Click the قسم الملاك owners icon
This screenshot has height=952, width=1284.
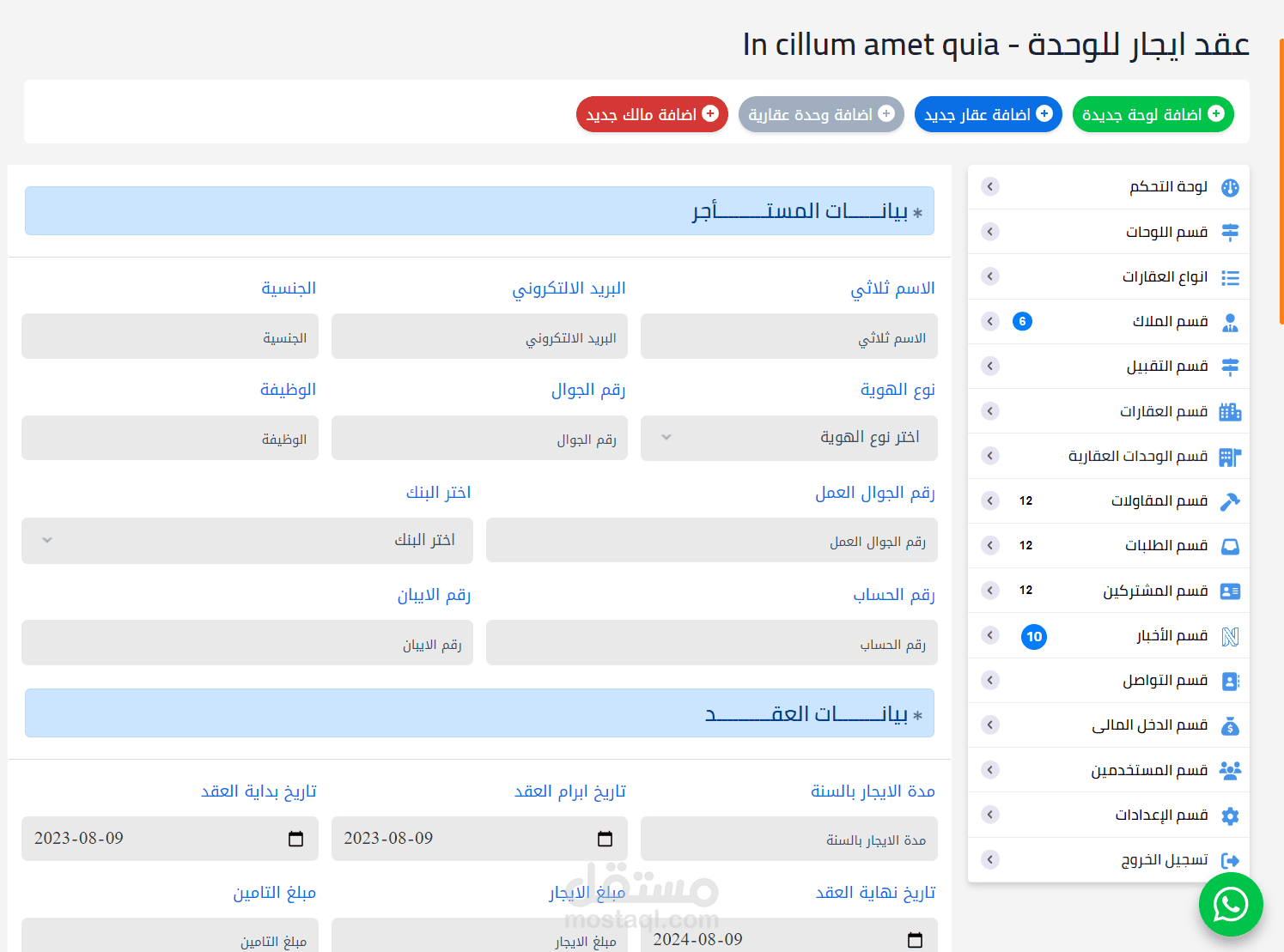click(1232, 322)
